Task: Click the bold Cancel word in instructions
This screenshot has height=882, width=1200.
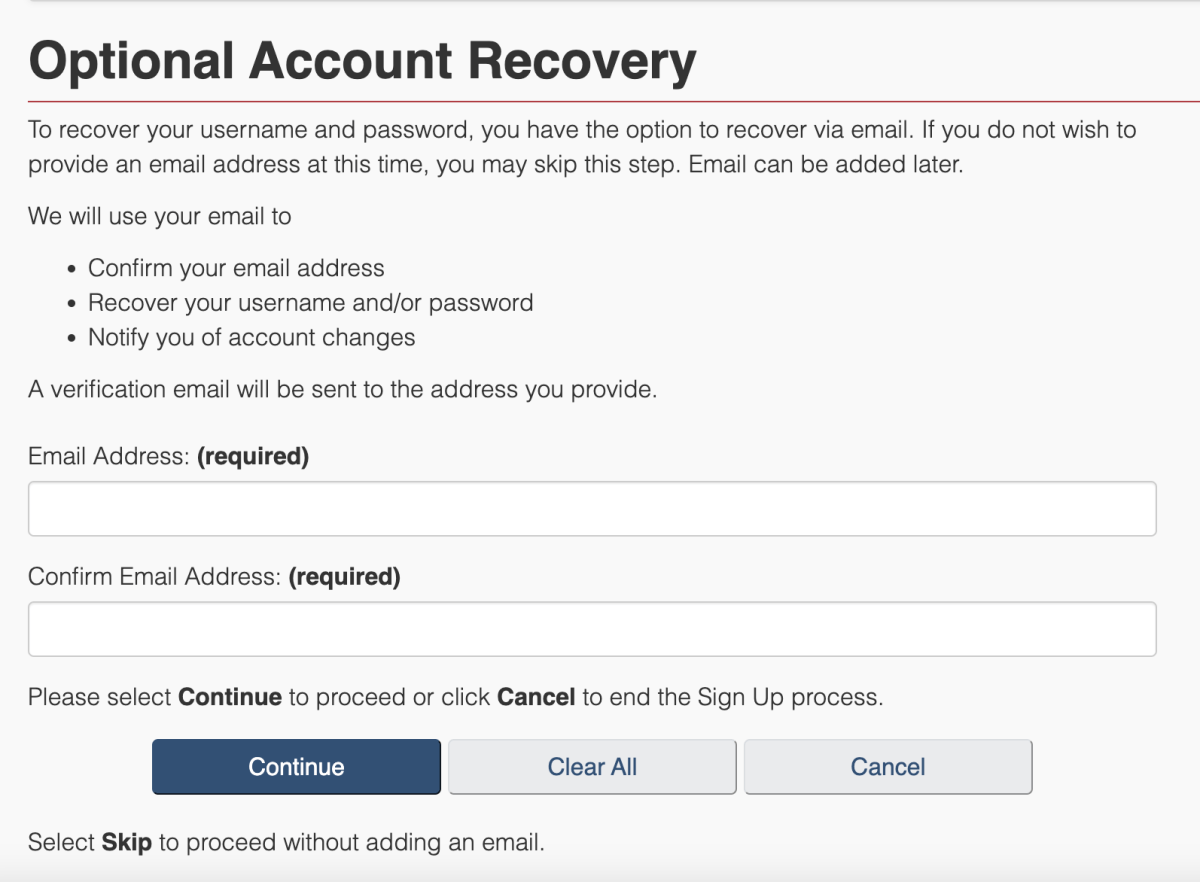Action: pos(536,697)
